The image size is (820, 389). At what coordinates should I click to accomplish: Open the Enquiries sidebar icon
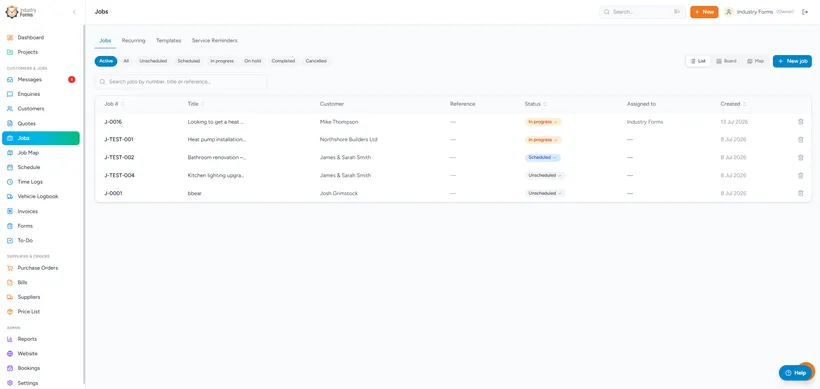point(10,94)
